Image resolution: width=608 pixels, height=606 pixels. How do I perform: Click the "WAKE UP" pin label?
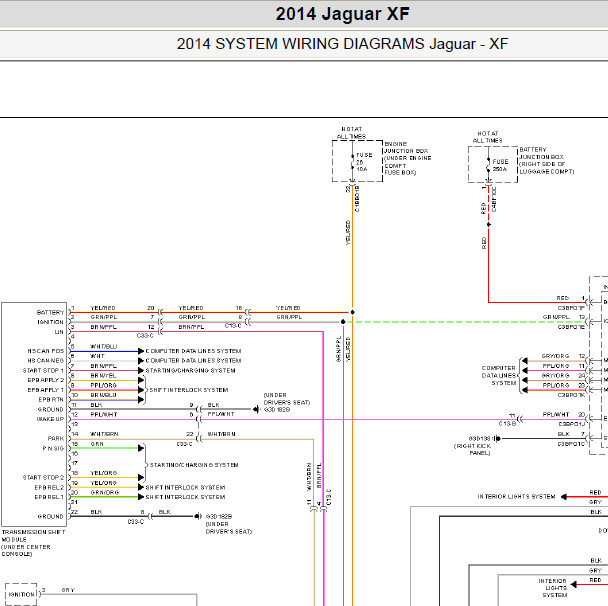click(x=50, y=419)
